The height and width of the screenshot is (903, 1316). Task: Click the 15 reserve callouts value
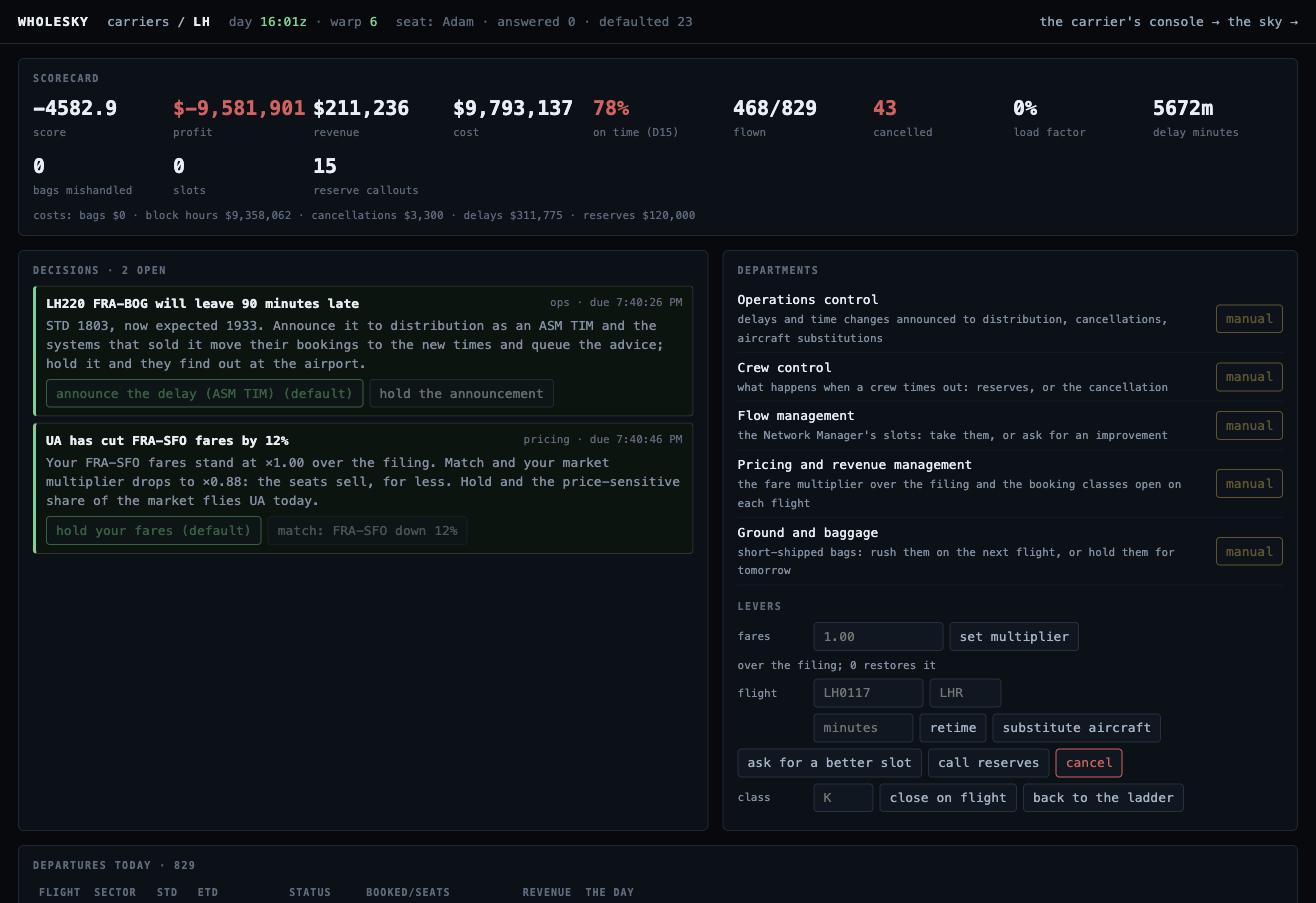click(x=325, y=166)
